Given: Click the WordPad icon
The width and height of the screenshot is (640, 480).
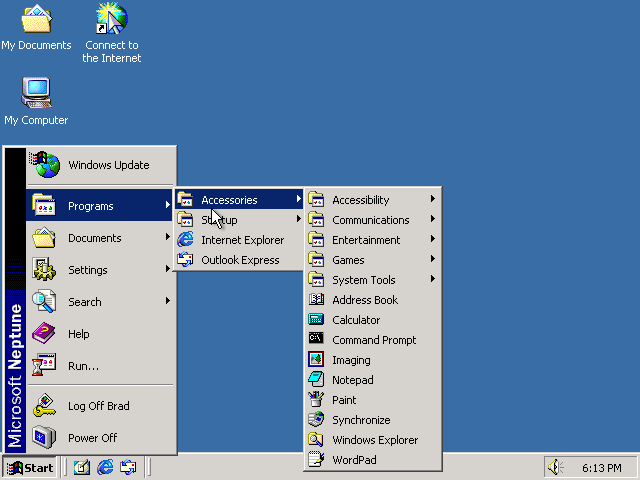Looking at the screenshot, I should [316, 459].
